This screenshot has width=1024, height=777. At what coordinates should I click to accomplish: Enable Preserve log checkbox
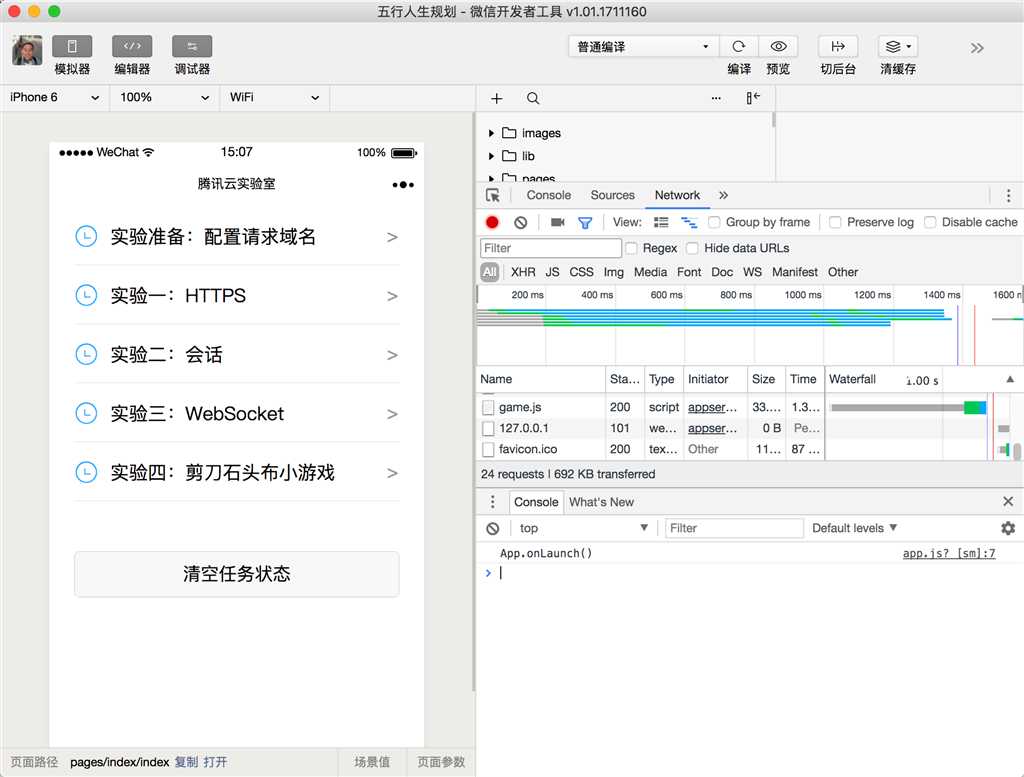coord(835,223)
